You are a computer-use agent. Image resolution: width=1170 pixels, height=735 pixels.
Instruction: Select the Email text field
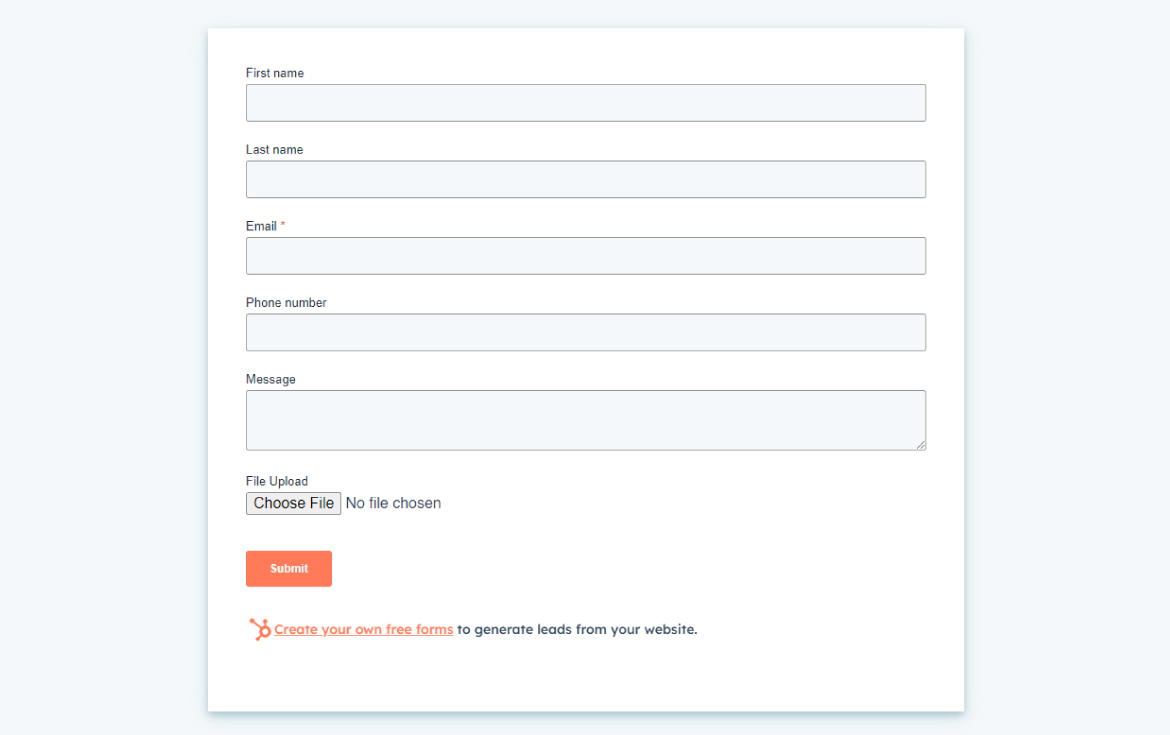tap(586, 256)
